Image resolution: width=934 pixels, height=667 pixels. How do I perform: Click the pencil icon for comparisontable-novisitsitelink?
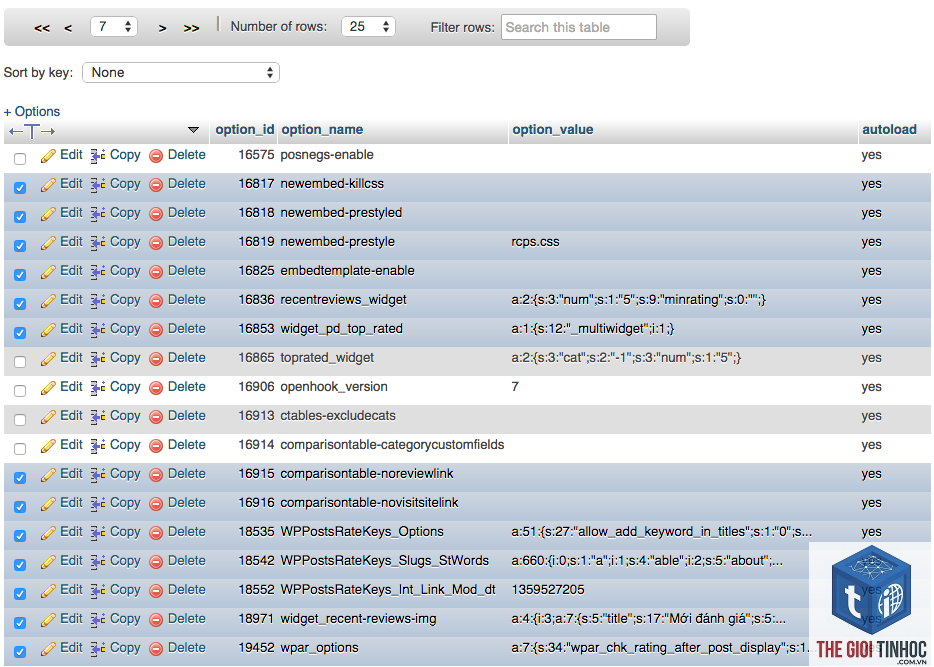pos(48,504)
